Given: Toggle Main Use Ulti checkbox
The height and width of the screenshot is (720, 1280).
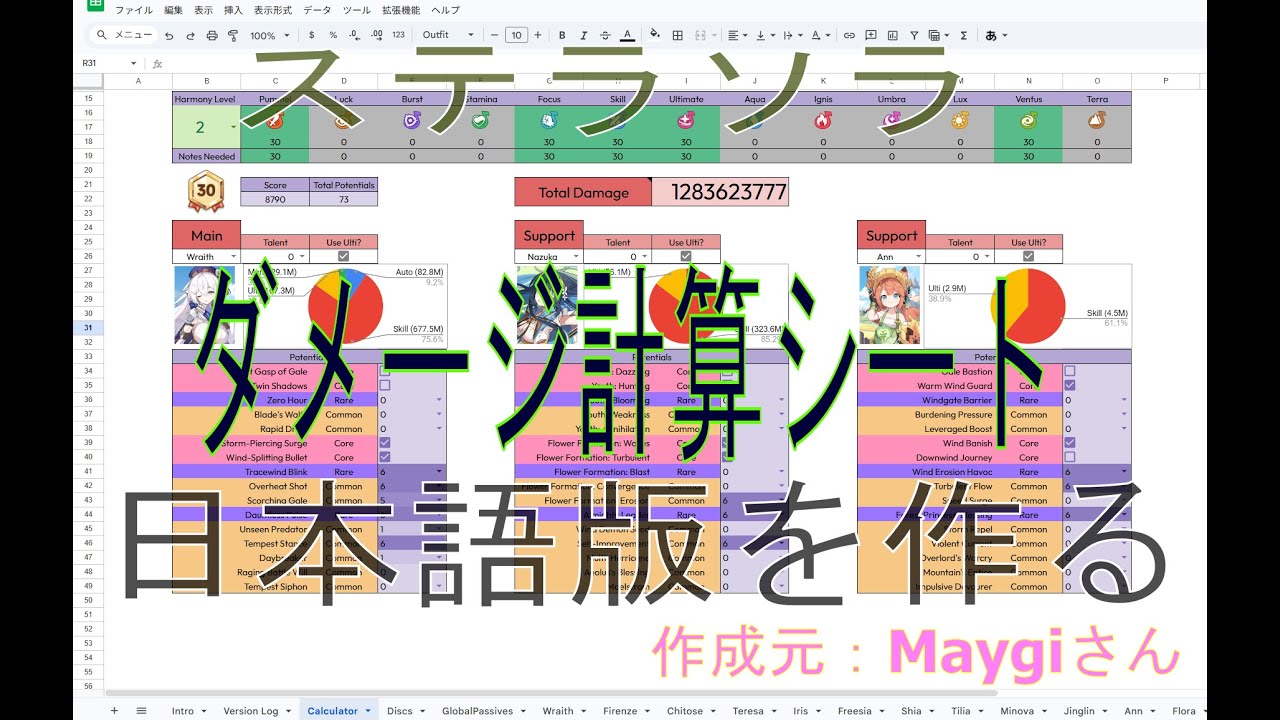Looking at the screenshot, I should (x=344, y=257).
